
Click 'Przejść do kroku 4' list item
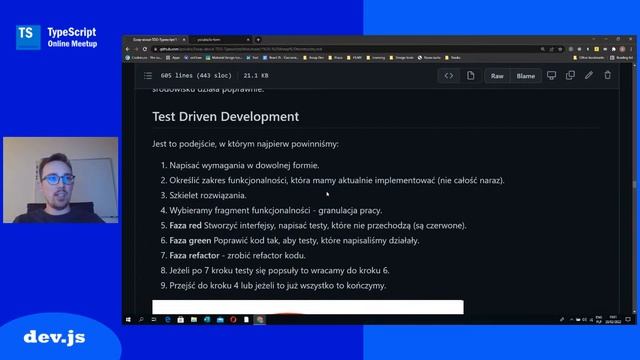[278, 286]
